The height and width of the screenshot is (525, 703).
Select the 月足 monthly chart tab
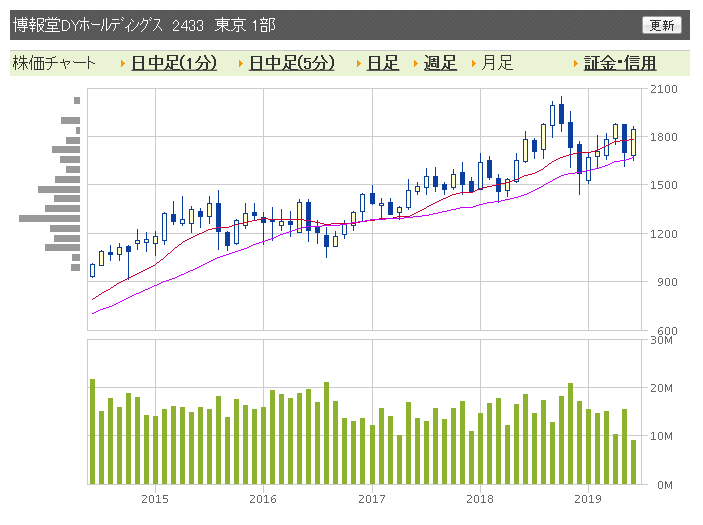pos(497,63)
